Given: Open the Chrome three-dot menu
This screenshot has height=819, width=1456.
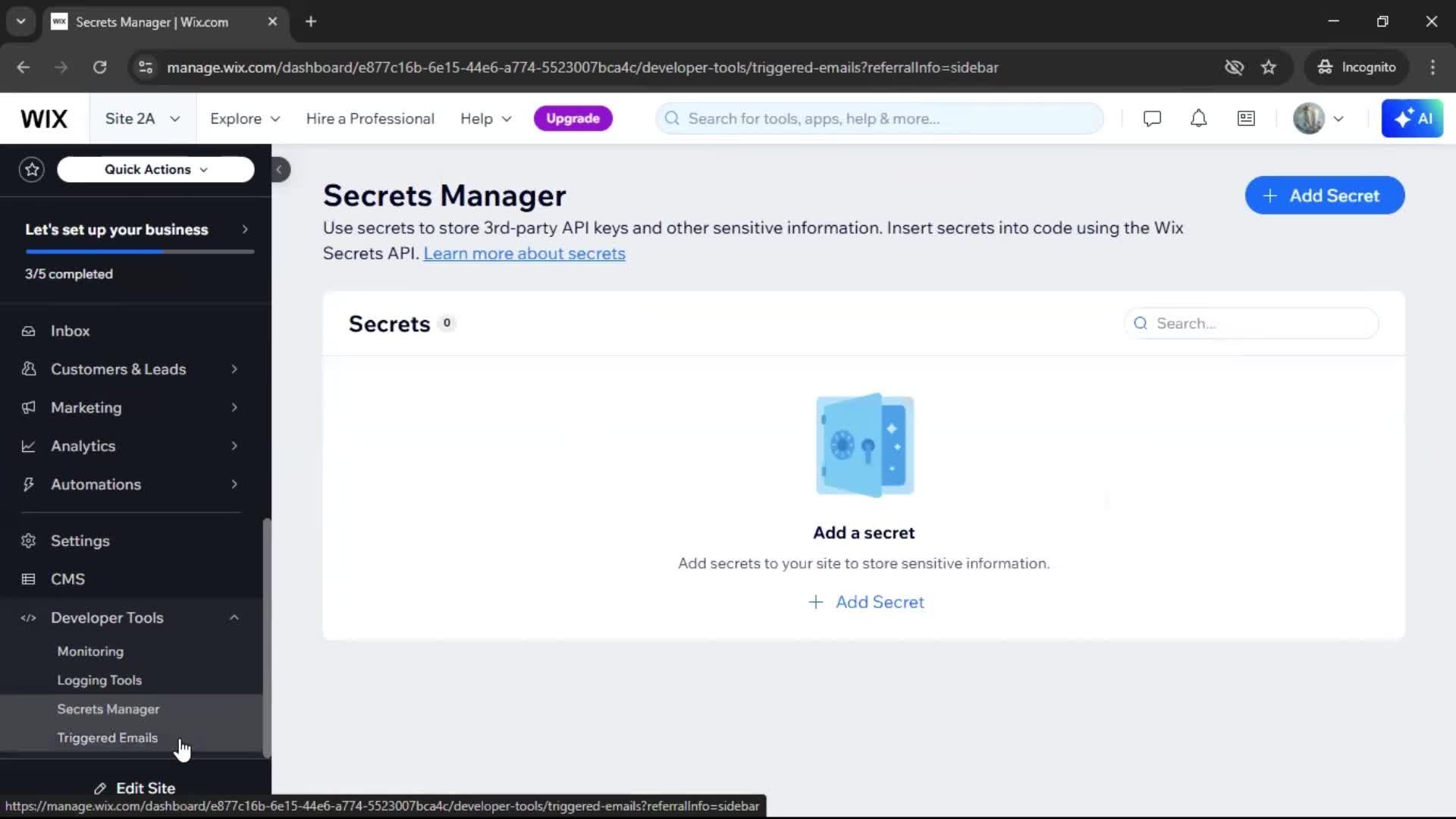Looking at the screenshot, I should (x=1432, y=67).
